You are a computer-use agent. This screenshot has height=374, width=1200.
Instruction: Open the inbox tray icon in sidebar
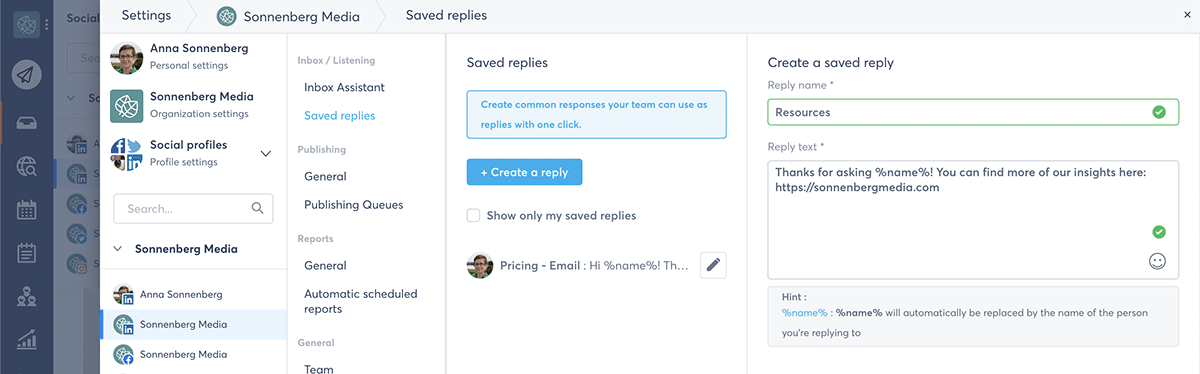(27, 124)
